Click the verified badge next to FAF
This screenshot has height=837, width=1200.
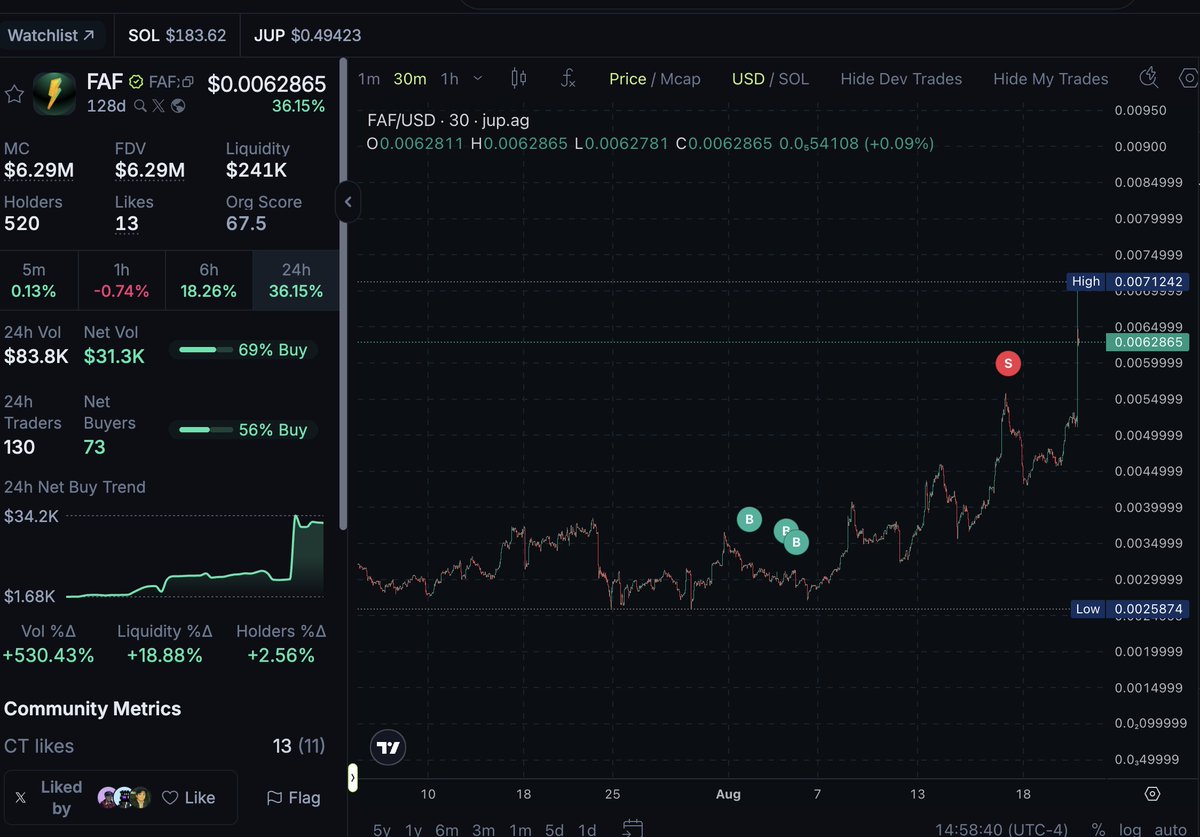136,82
